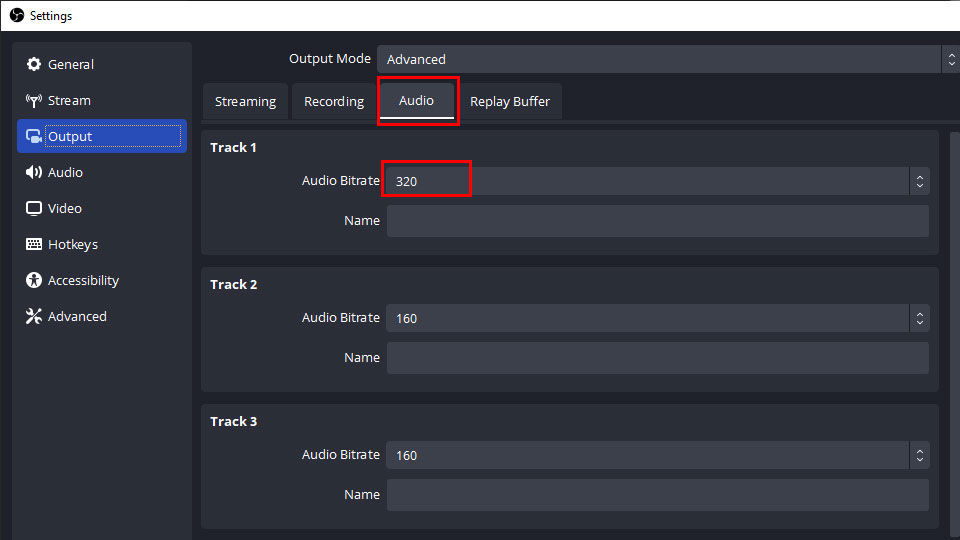This screenshot has height=540, width=960.
Task: Open General settings section
Action: pyautogui.click(x=102, y=64)
